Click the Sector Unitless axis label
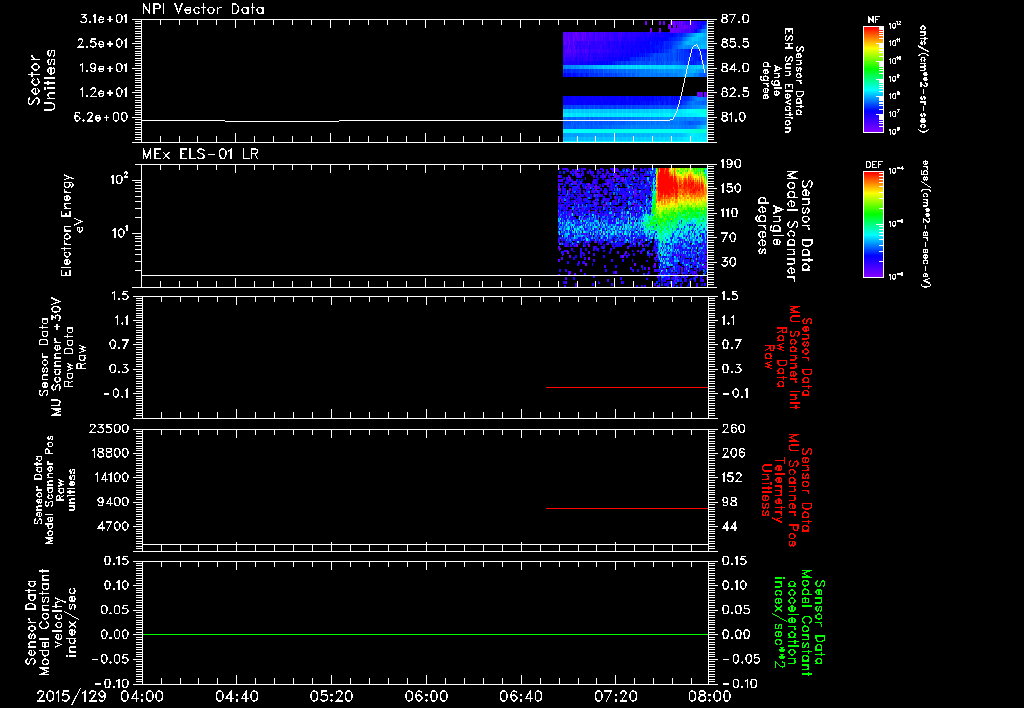1024x708 pixels. pos(42,80)
